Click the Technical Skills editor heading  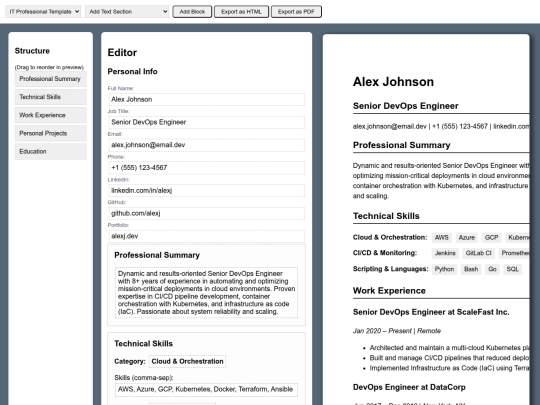[144, 343]
